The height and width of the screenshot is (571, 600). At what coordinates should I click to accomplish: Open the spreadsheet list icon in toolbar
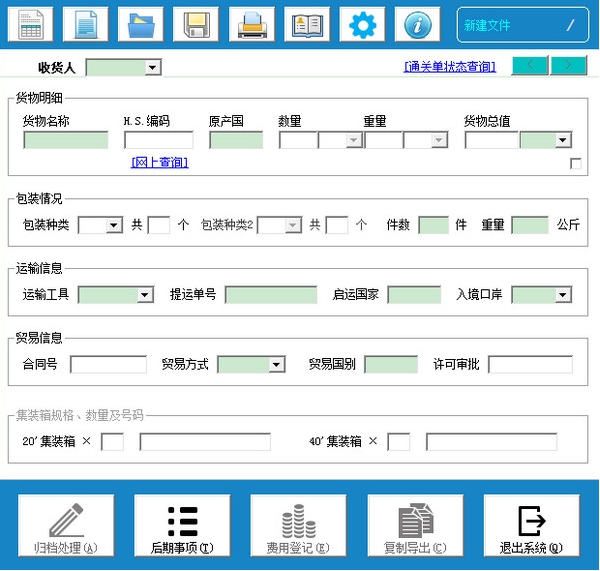(31, 24)
